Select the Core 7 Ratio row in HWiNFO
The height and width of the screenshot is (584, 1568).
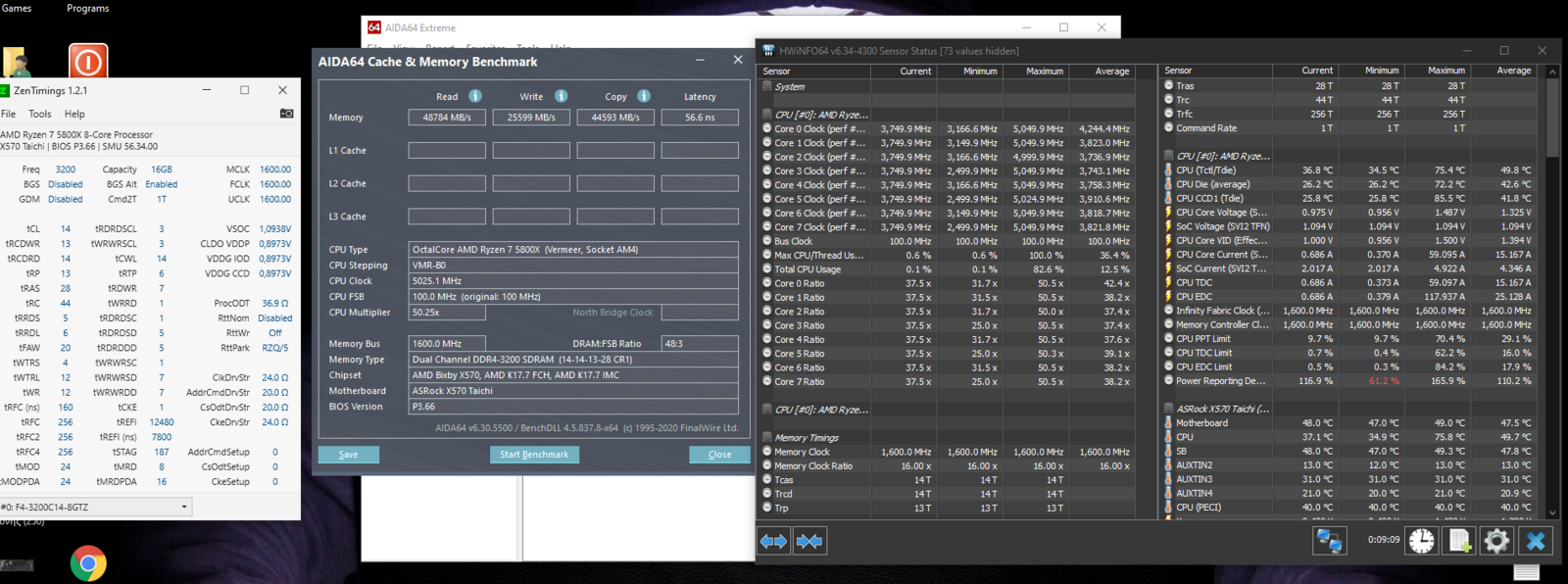948,382
